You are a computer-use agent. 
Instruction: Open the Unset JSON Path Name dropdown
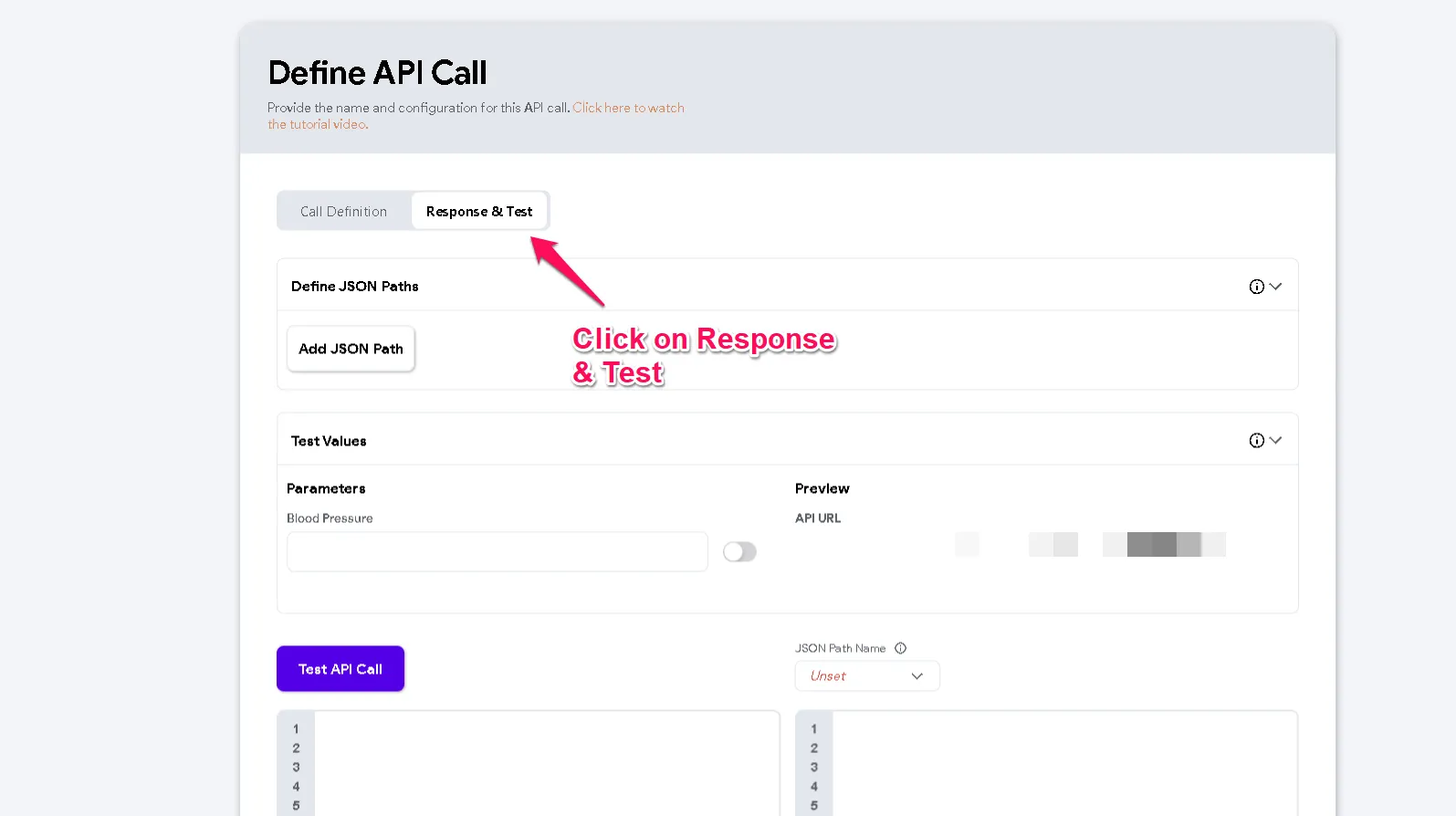point(867,676)
